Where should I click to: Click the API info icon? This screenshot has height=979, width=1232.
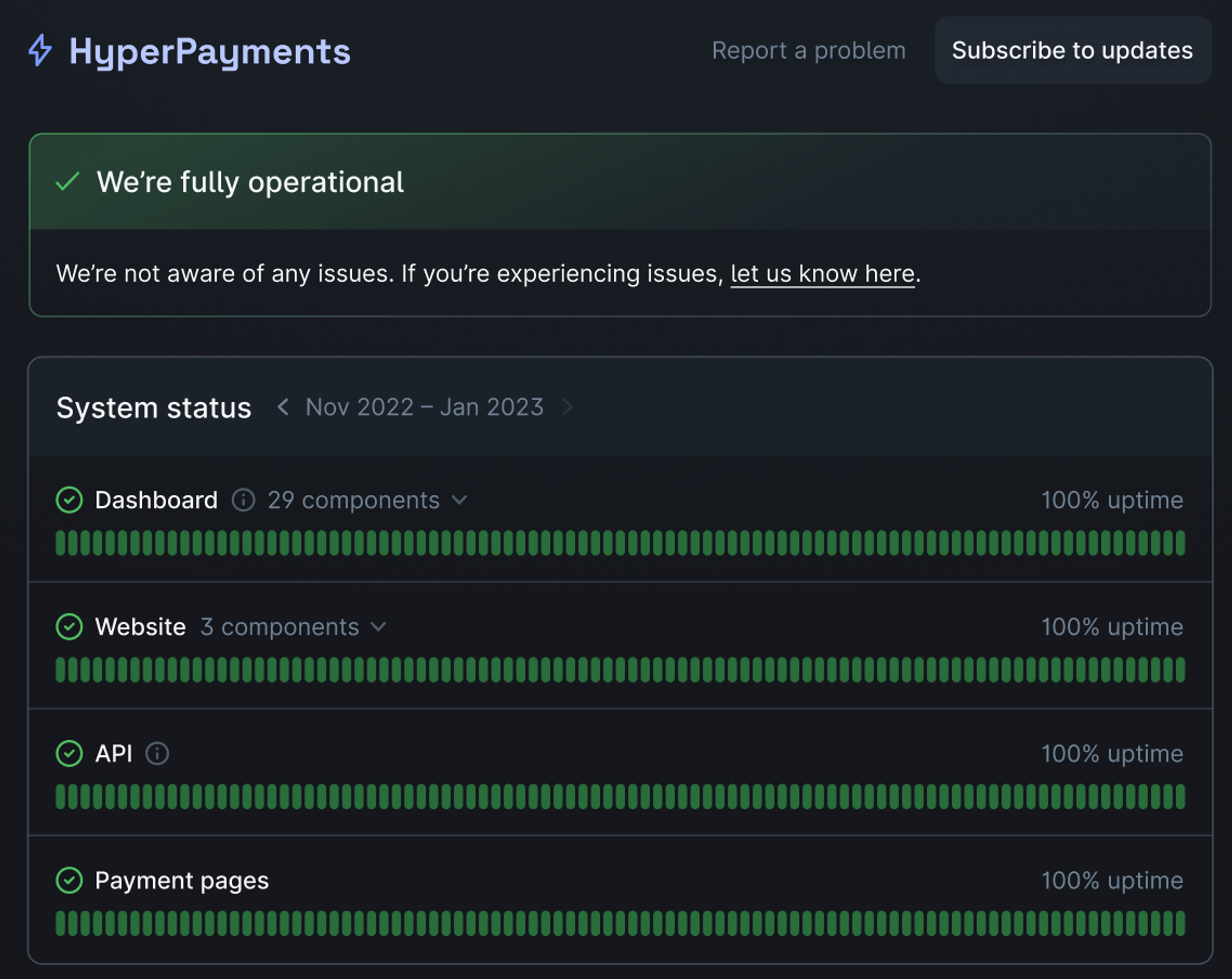(157, 753)
